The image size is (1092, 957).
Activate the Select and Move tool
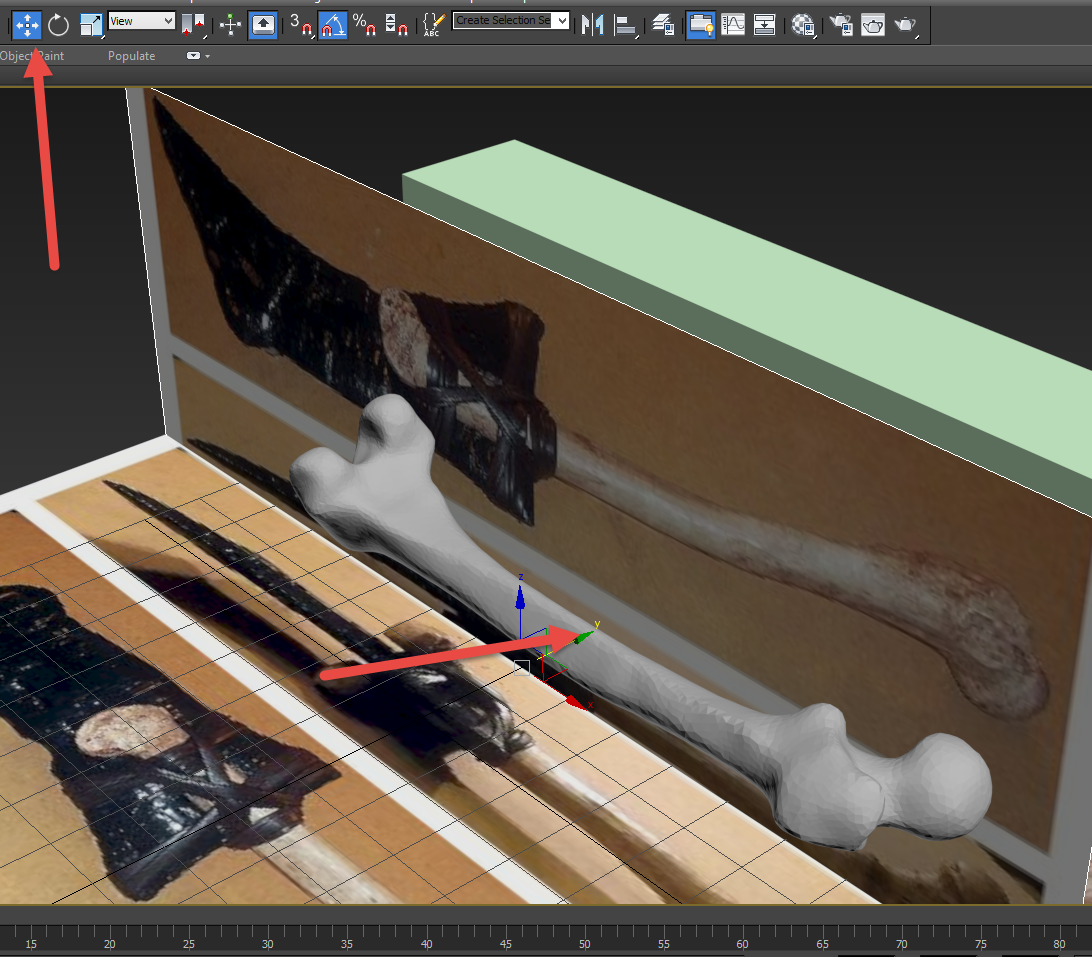pyautogui.click(x=27, y=25)
